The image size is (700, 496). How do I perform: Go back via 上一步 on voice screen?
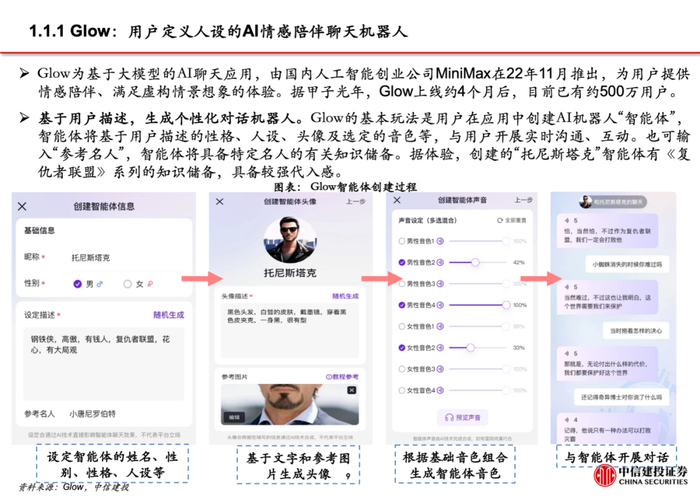click(x=523, y=200)
